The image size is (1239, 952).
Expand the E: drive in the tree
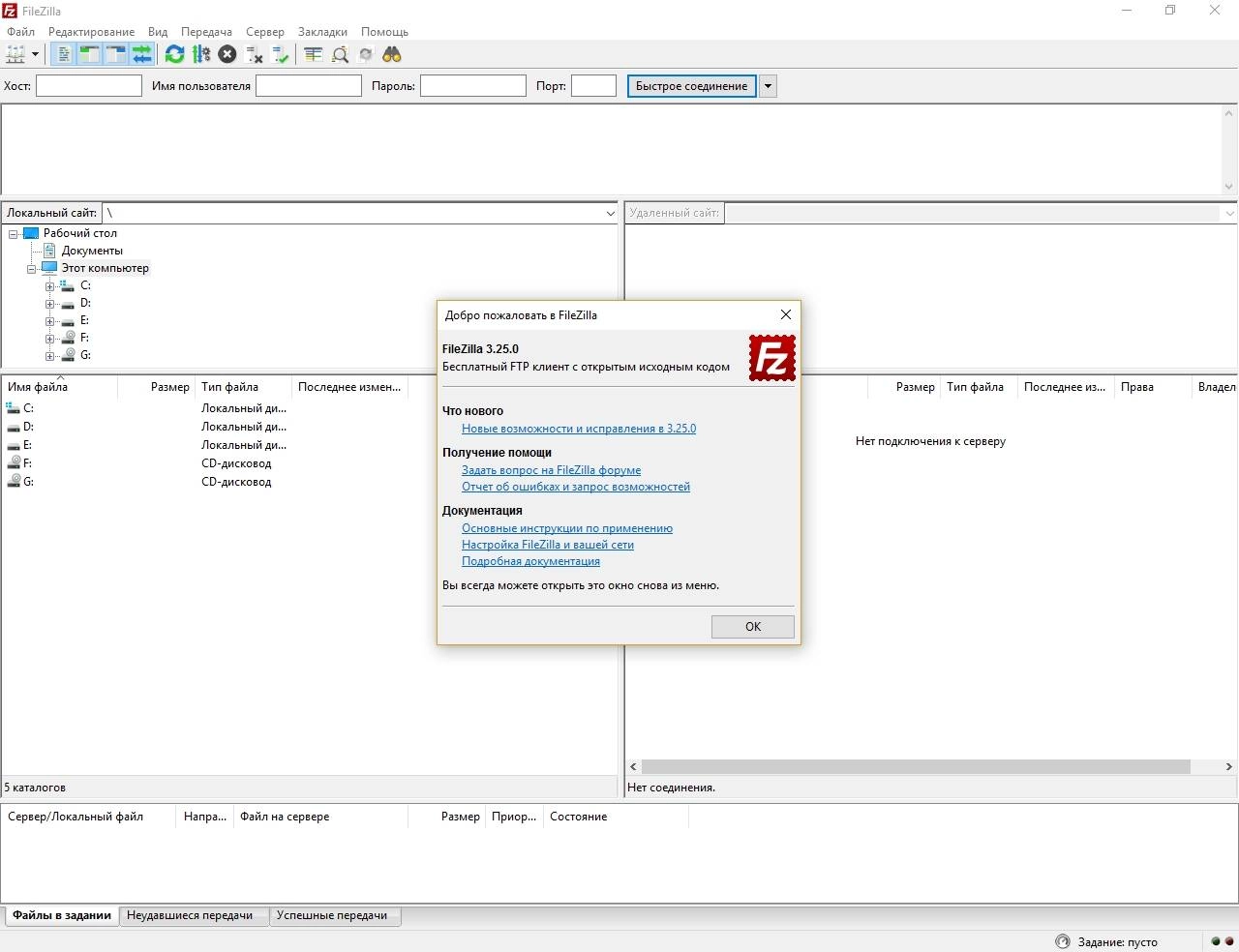coord(49,320)
